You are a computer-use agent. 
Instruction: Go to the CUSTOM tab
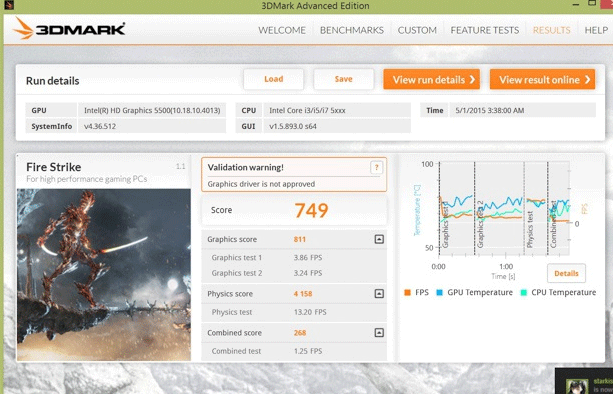click(417, 30)
